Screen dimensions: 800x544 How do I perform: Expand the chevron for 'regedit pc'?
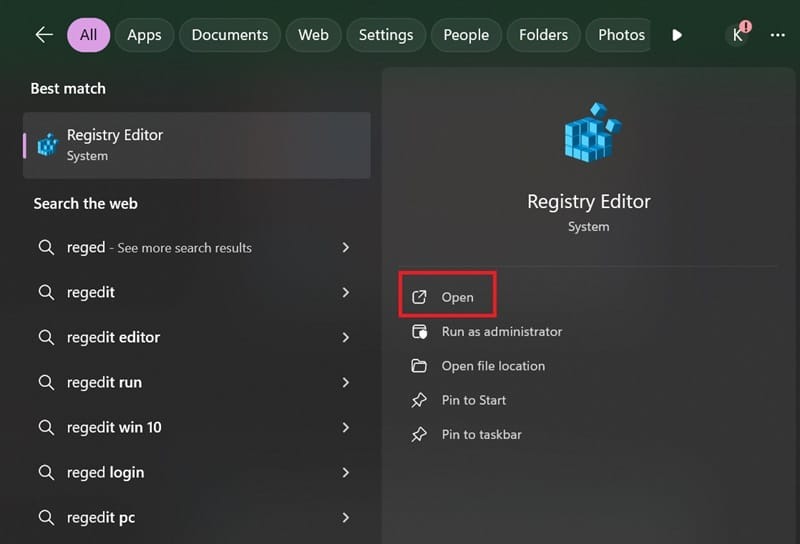tap(346, 517)
